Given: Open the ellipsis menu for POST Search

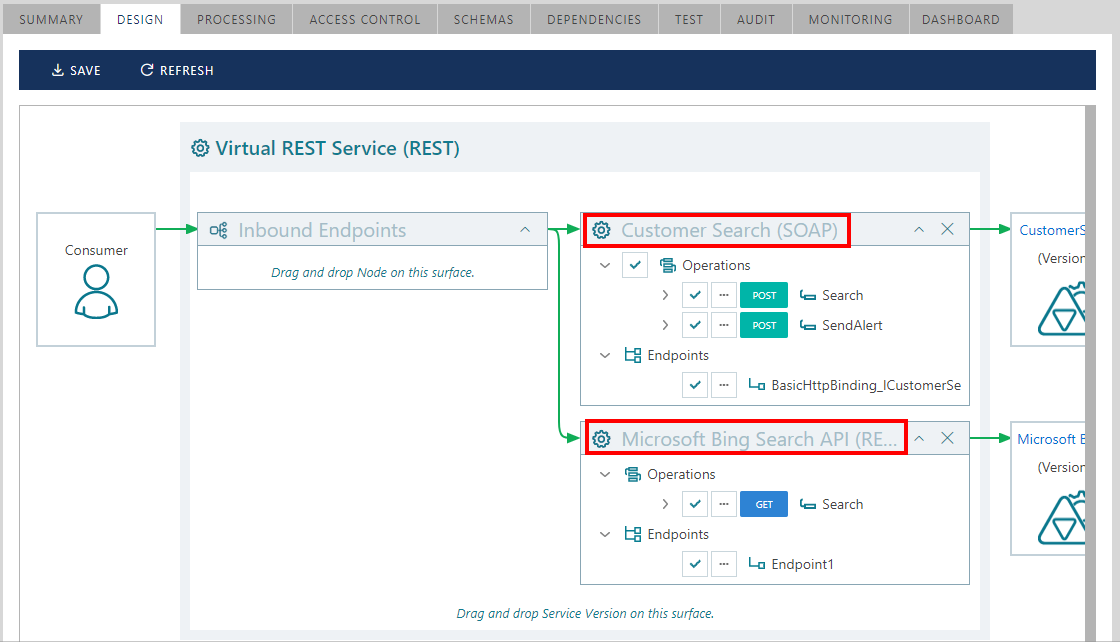Looking at the screenshot, I should [724, 295].
